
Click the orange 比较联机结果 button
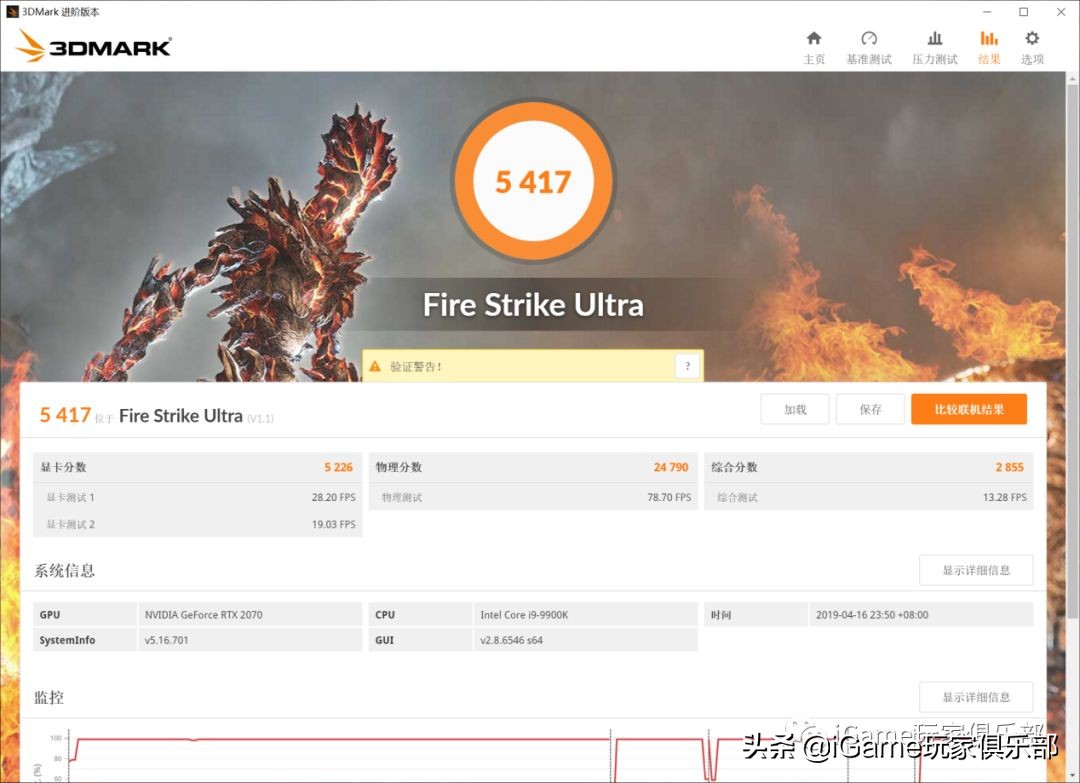point(968,409)
